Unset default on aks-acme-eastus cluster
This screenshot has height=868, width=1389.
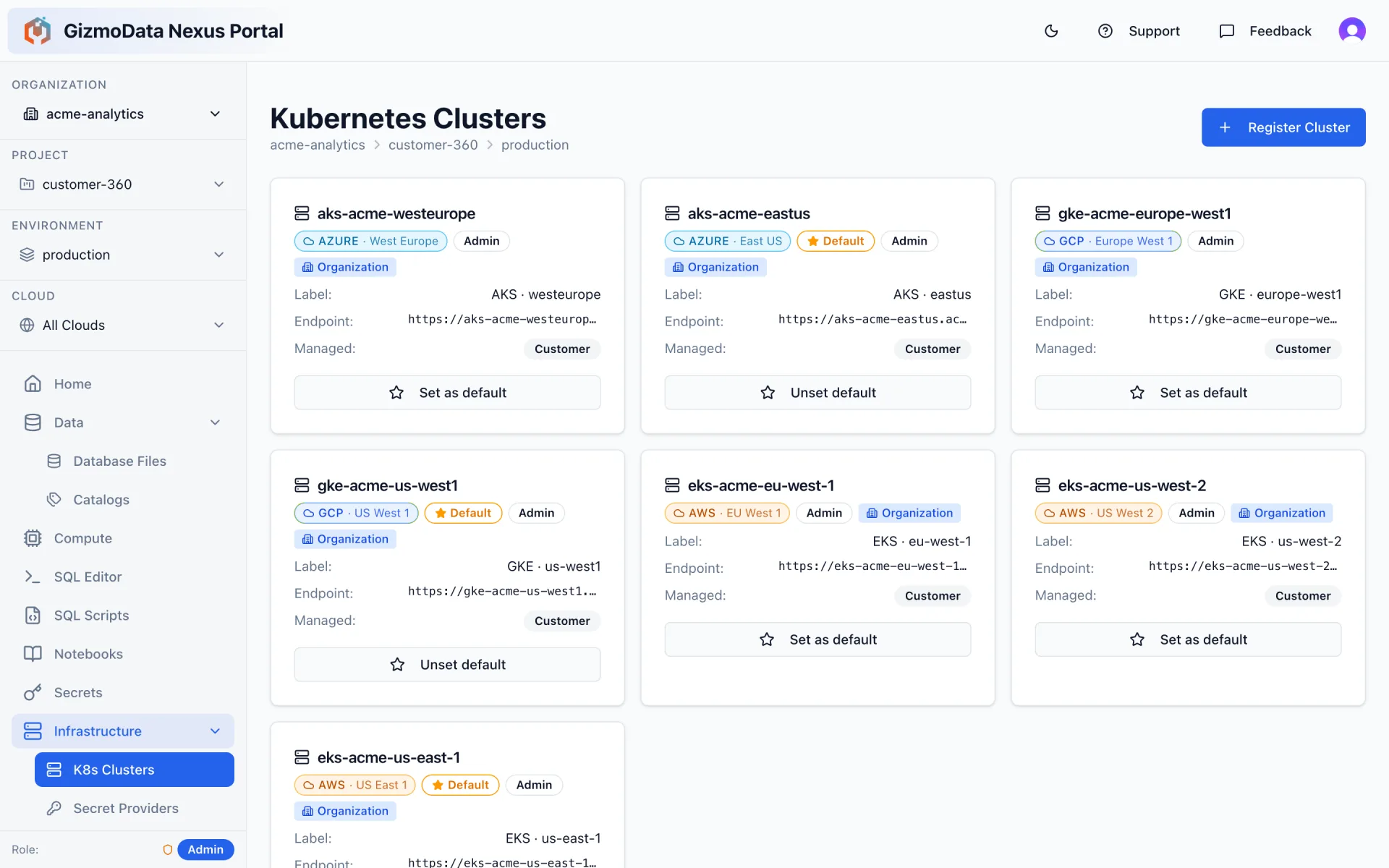817,393
